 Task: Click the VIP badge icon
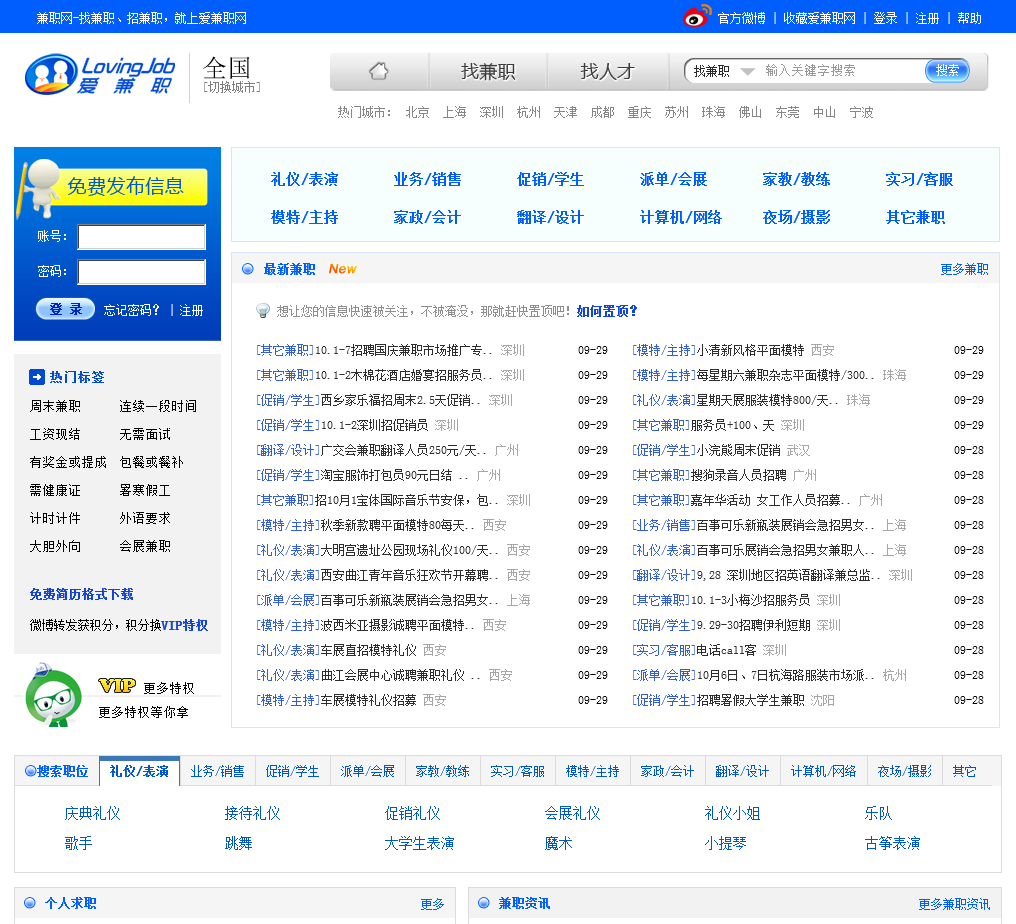116,686
